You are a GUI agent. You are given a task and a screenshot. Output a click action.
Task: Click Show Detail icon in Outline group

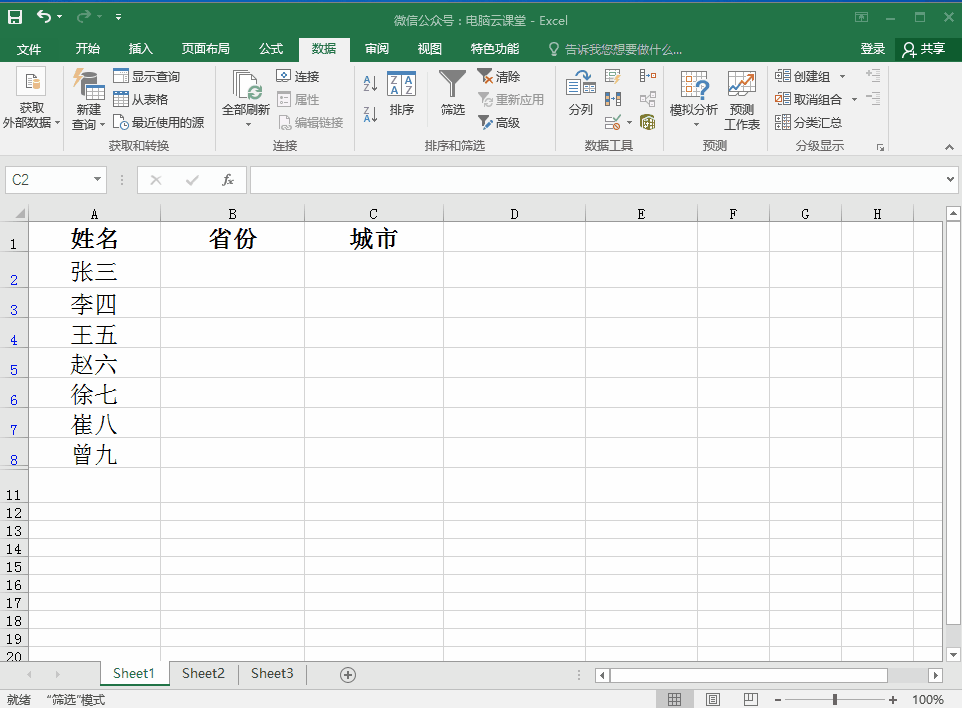coord(873,75)
